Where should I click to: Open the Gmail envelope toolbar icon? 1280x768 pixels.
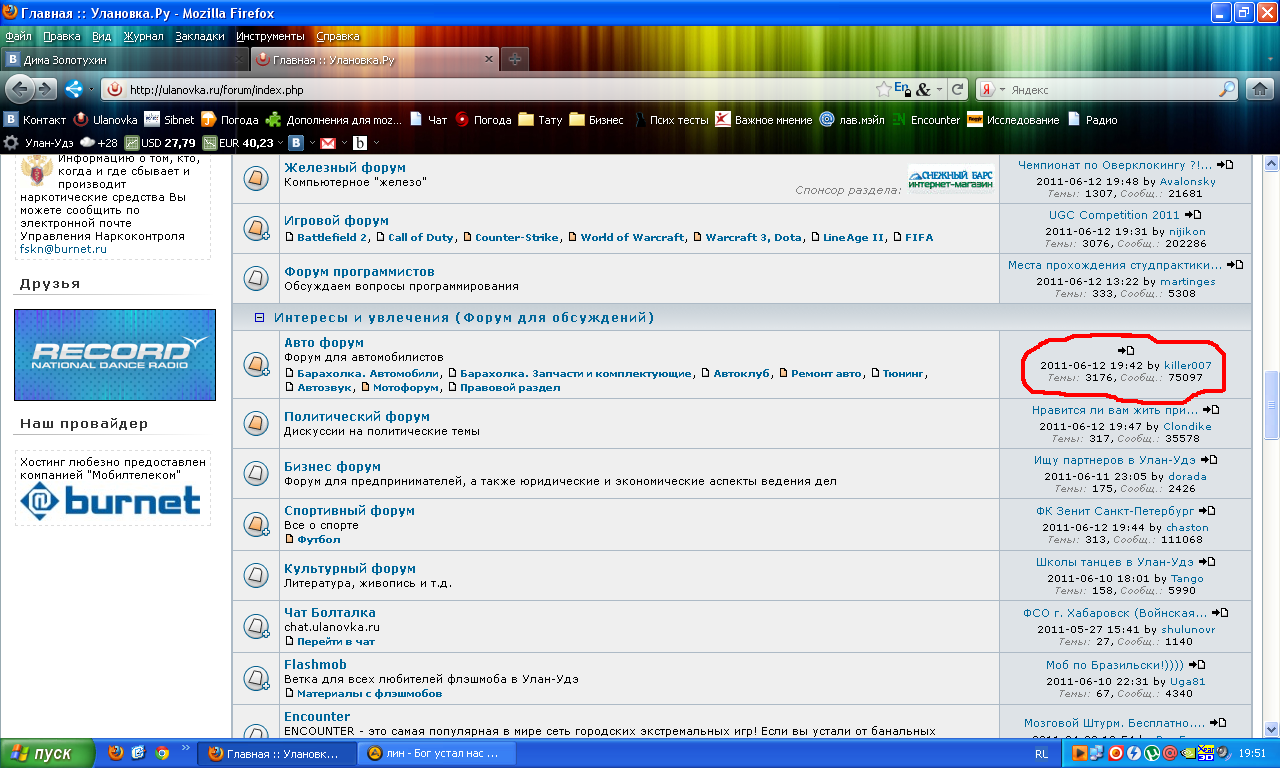[327, 143]
